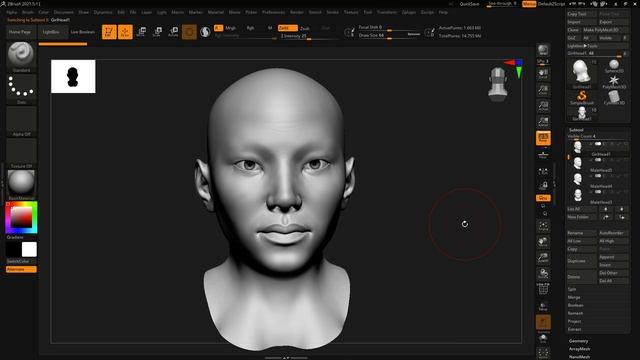Select the PolyMesh3D star tool
The width and height of the screenshot is (640, 360).
click(614, 82)
